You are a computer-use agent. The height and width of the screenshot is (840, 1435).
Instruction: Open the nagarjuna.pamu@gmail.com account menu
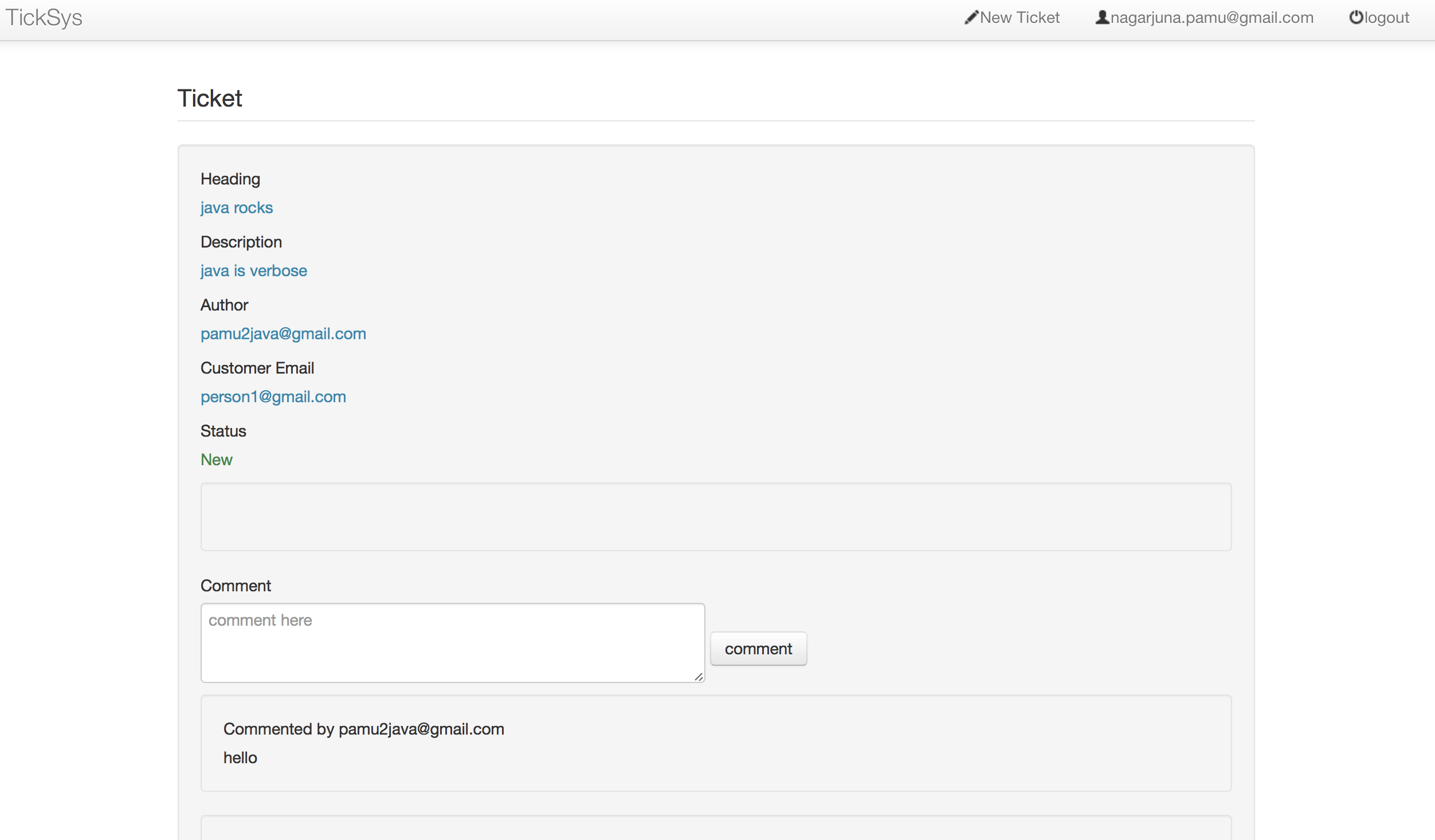pos(1211,18)
